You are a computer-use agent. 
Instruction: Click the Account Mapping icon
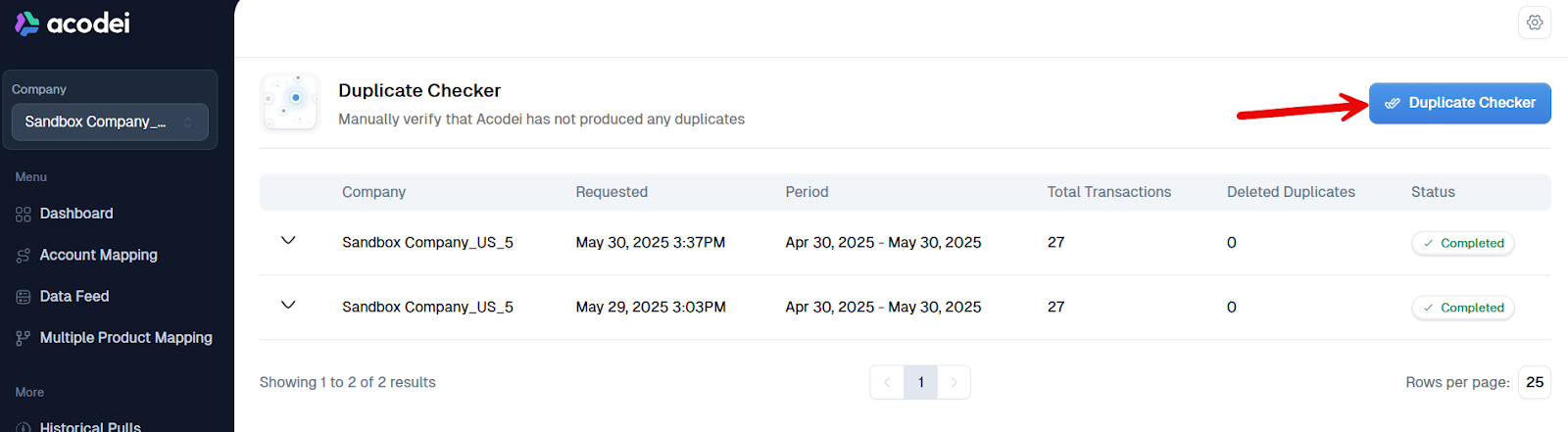24,256
